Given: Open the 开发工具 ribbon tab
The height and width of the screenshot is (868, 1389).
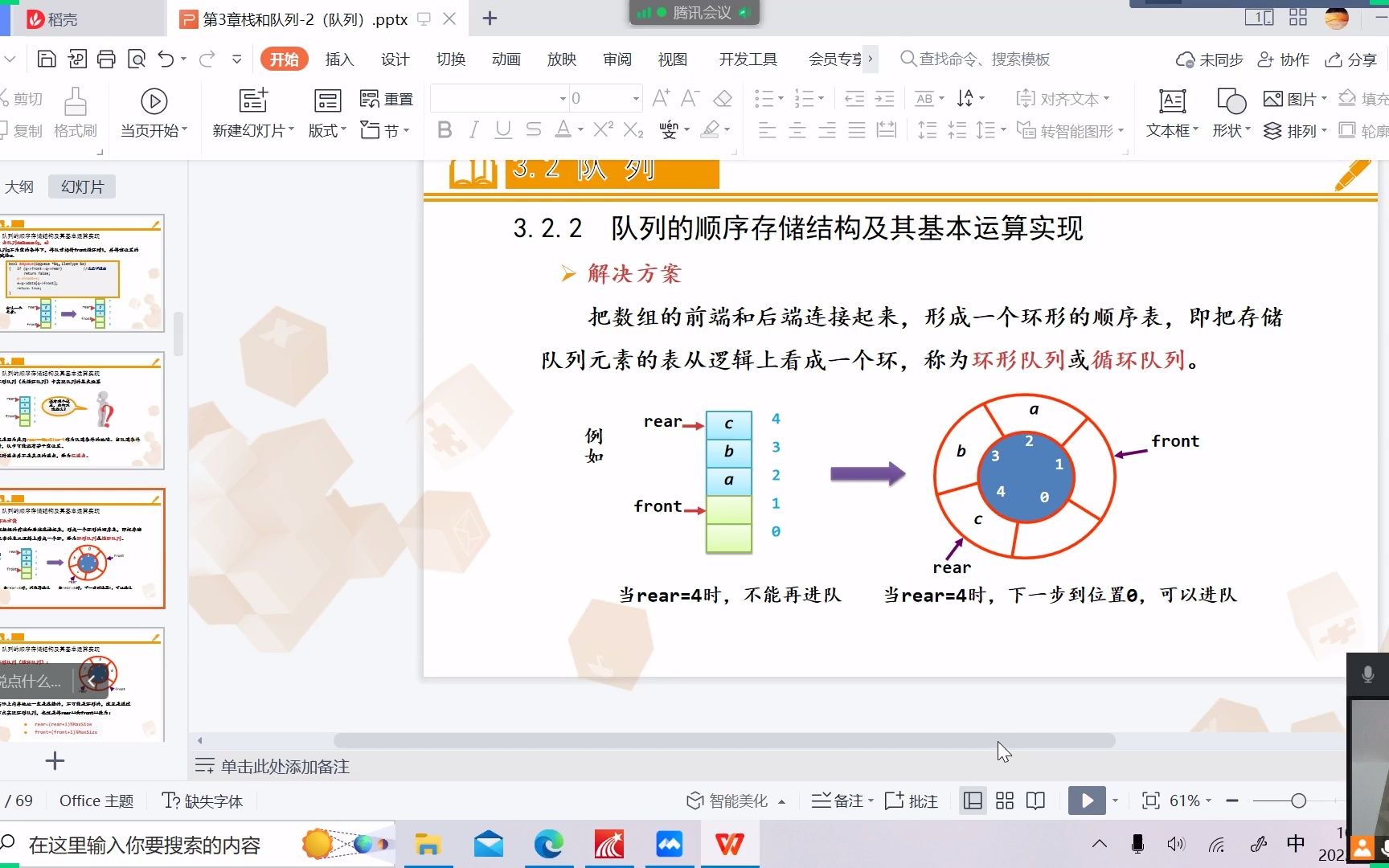Looking at the screenshot, I should 747,59.
